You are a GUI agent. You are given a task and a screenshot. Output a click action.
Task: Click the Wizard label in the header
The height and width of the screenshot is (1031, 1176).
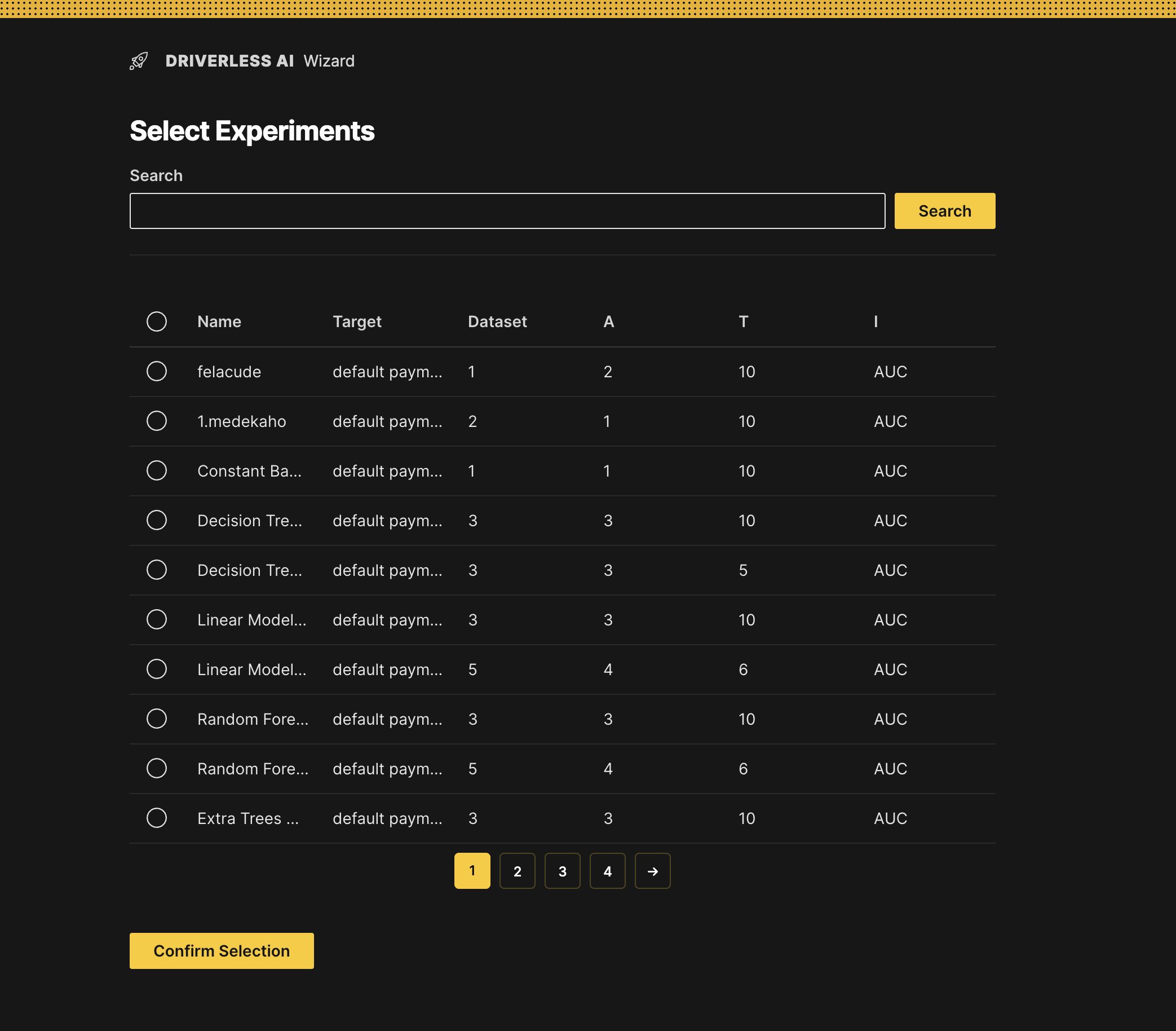(329, 60)
